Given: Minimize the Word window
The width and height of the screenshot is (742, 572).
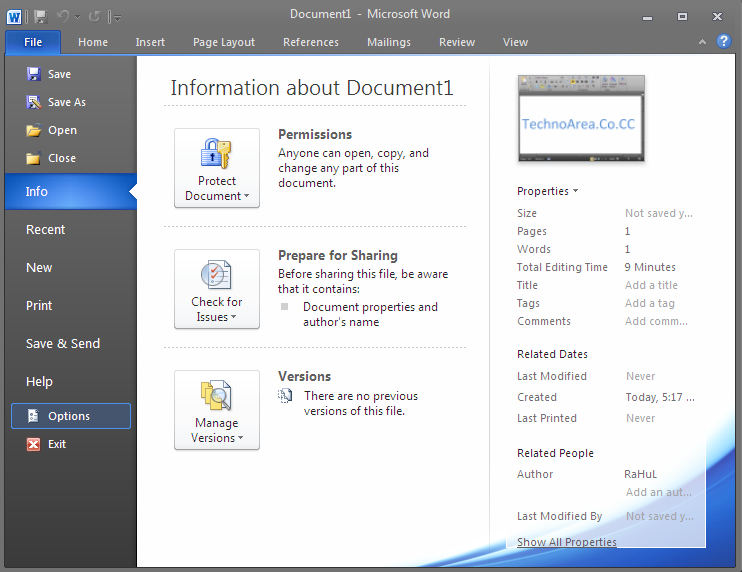Looking at the screenshot, I should [x=647, y=18].
